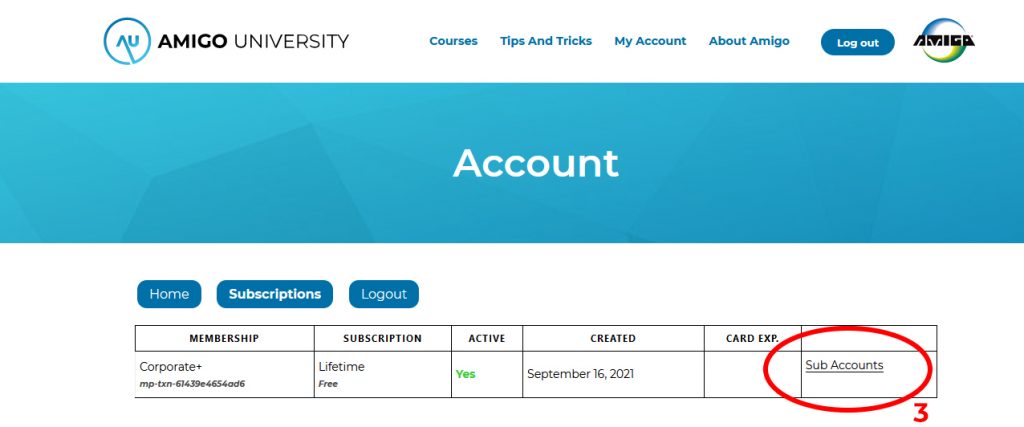The height and width of the screenshot is (427, 1024).
Task: Click the Amigo University circular AU logo
Action: click(x=127, y=41)
